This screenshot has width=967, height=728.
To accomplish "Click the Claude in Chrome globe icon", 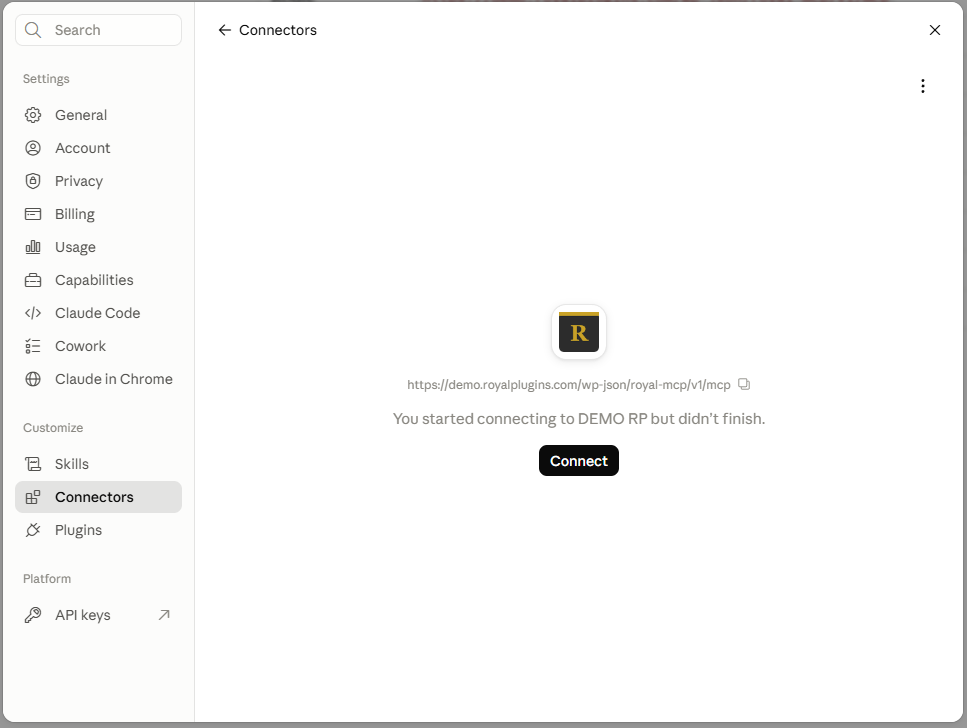I will click(33, 379).
